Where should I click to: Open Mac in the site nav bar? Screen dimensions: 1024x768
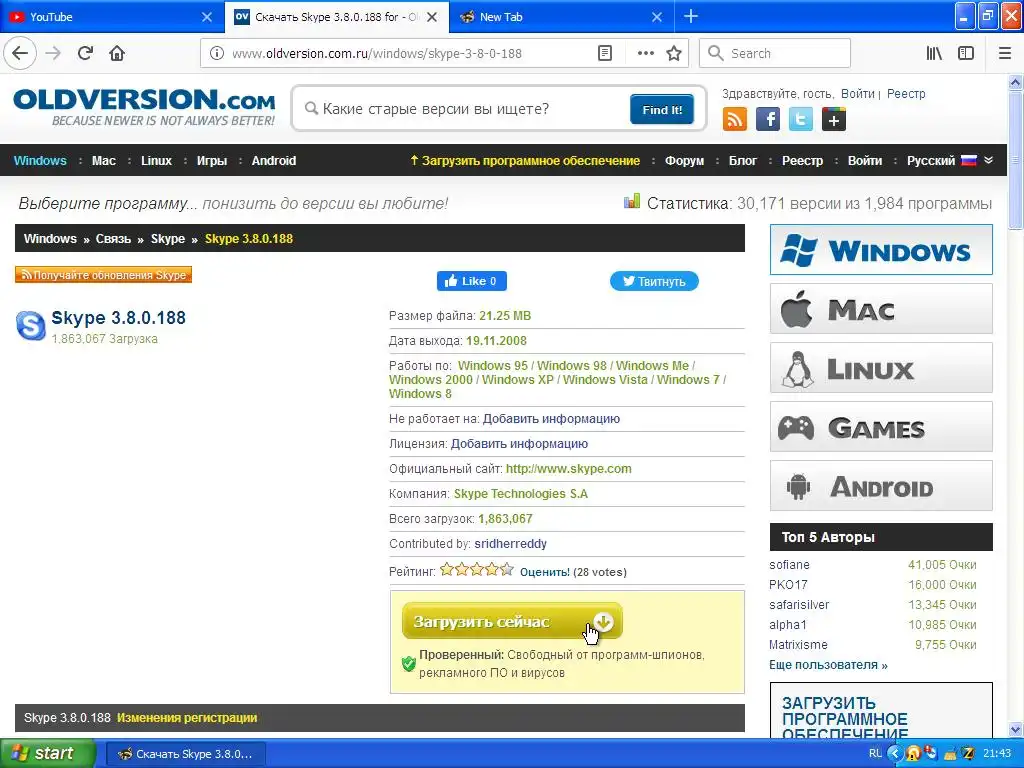(104, 161)
